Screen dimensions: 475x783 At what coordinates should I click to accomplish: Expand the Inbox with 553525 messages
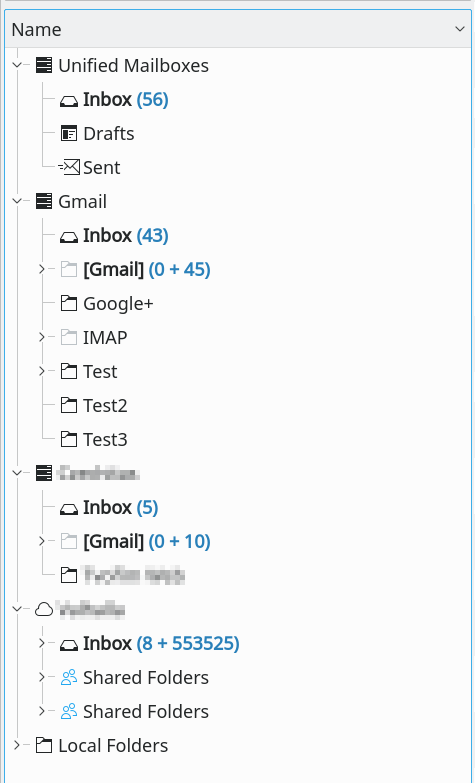click(41, 644)
